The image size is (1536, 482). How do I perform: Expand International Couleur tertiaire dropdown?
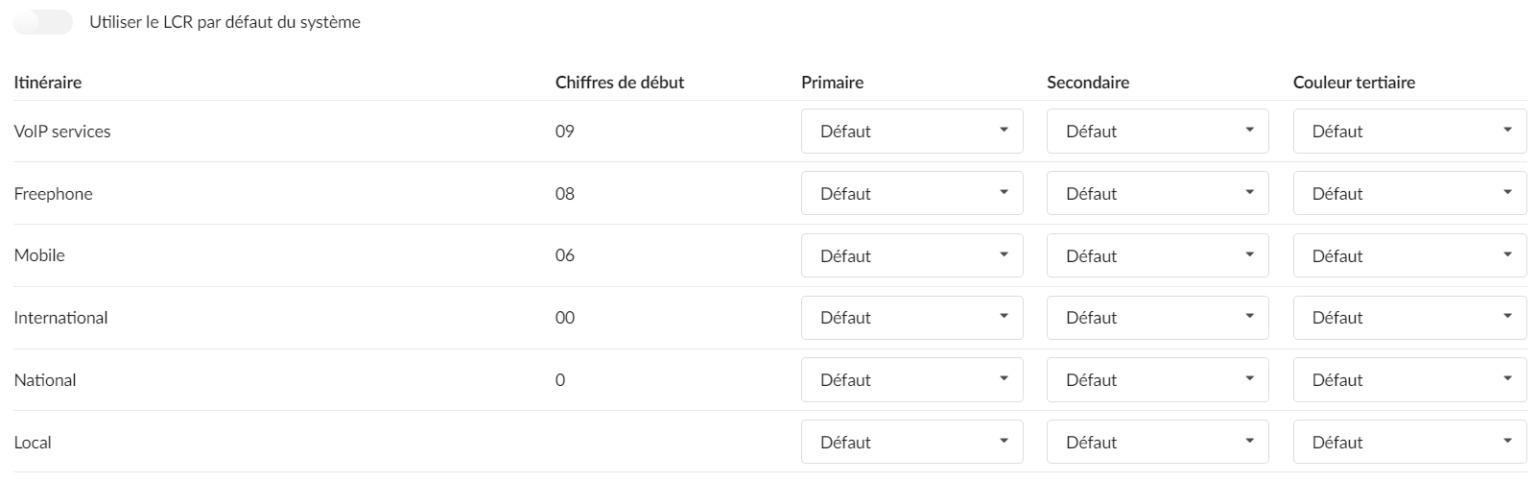[1409, 318]
